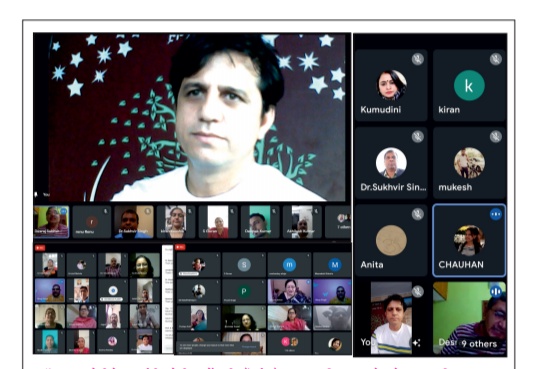Select the first filmstrip tile with green background
This screenshot has height=369, width=540.
tap(51, 222)
